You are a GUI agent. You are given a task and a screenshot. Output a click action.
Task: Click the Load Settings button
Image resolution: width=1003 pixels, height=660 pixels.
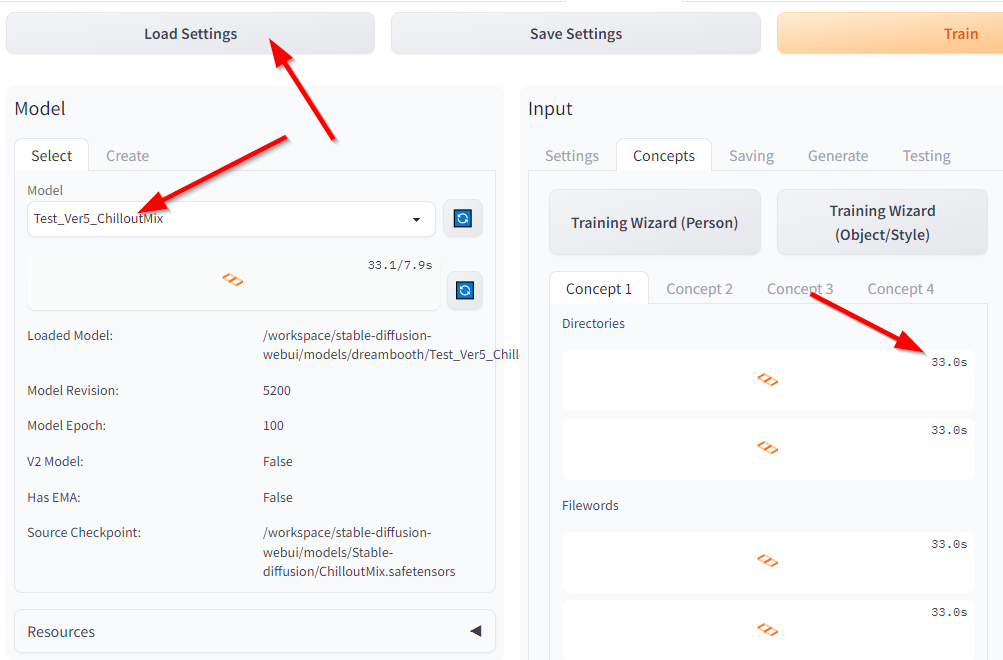pyautogui.click(x=191, y=34)
